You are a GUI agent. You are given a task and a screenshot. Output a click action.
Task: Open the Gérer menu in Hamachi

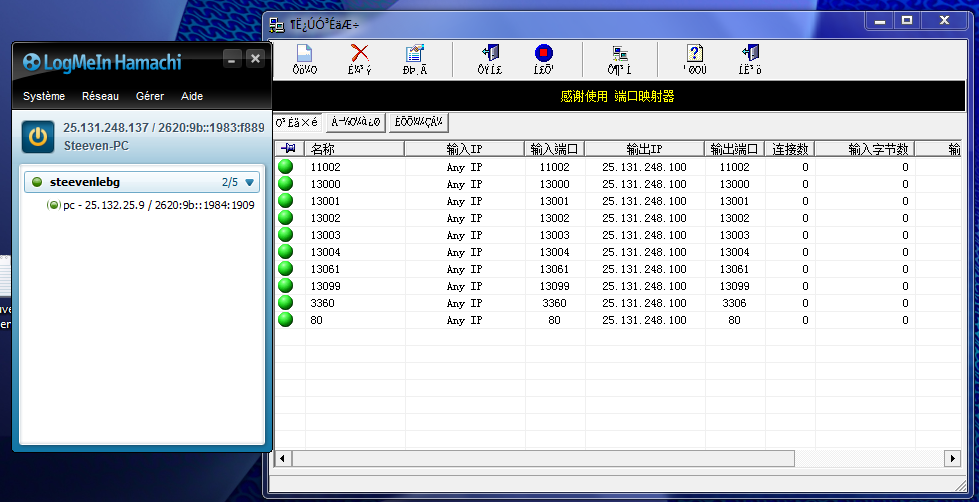click(x=150, y=96)
